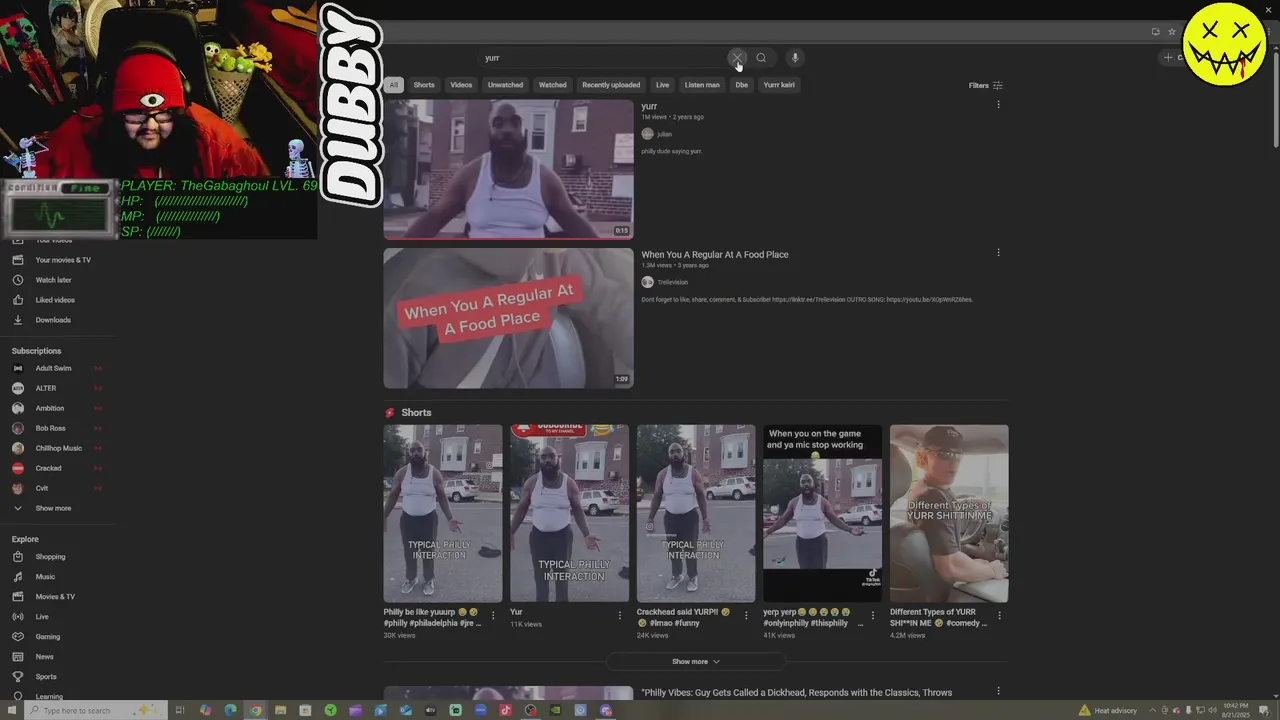The height and width of the screenshot is (720, 1280).
Task: Open Learning in Explore sidebar
Action: pyautogui.click(x=49, y=696)
